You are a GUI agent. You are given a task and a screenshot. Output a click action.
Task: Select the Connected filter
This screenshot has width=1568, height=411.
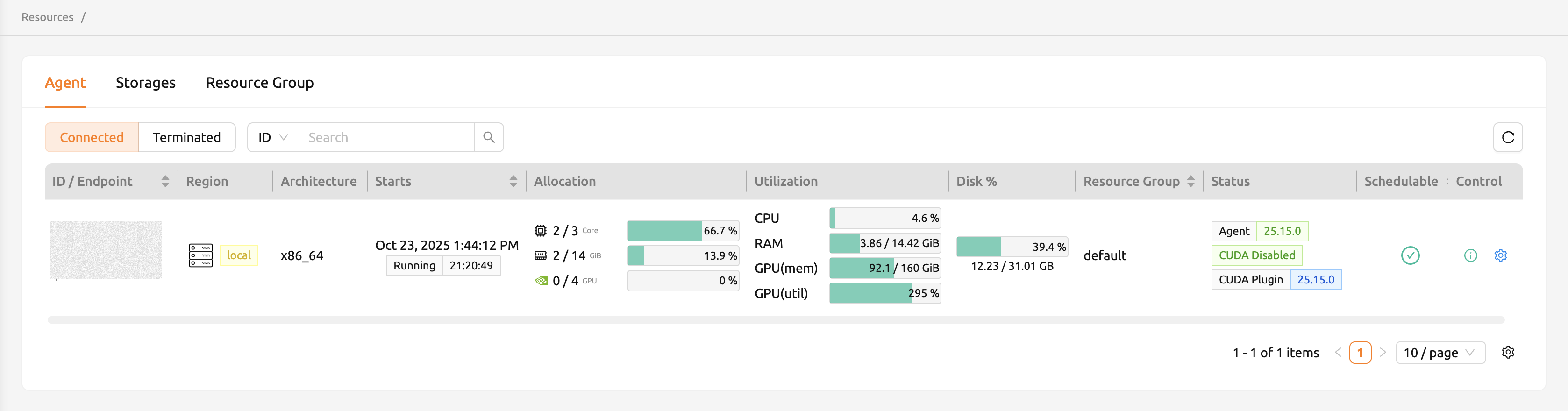pos(91,138)
